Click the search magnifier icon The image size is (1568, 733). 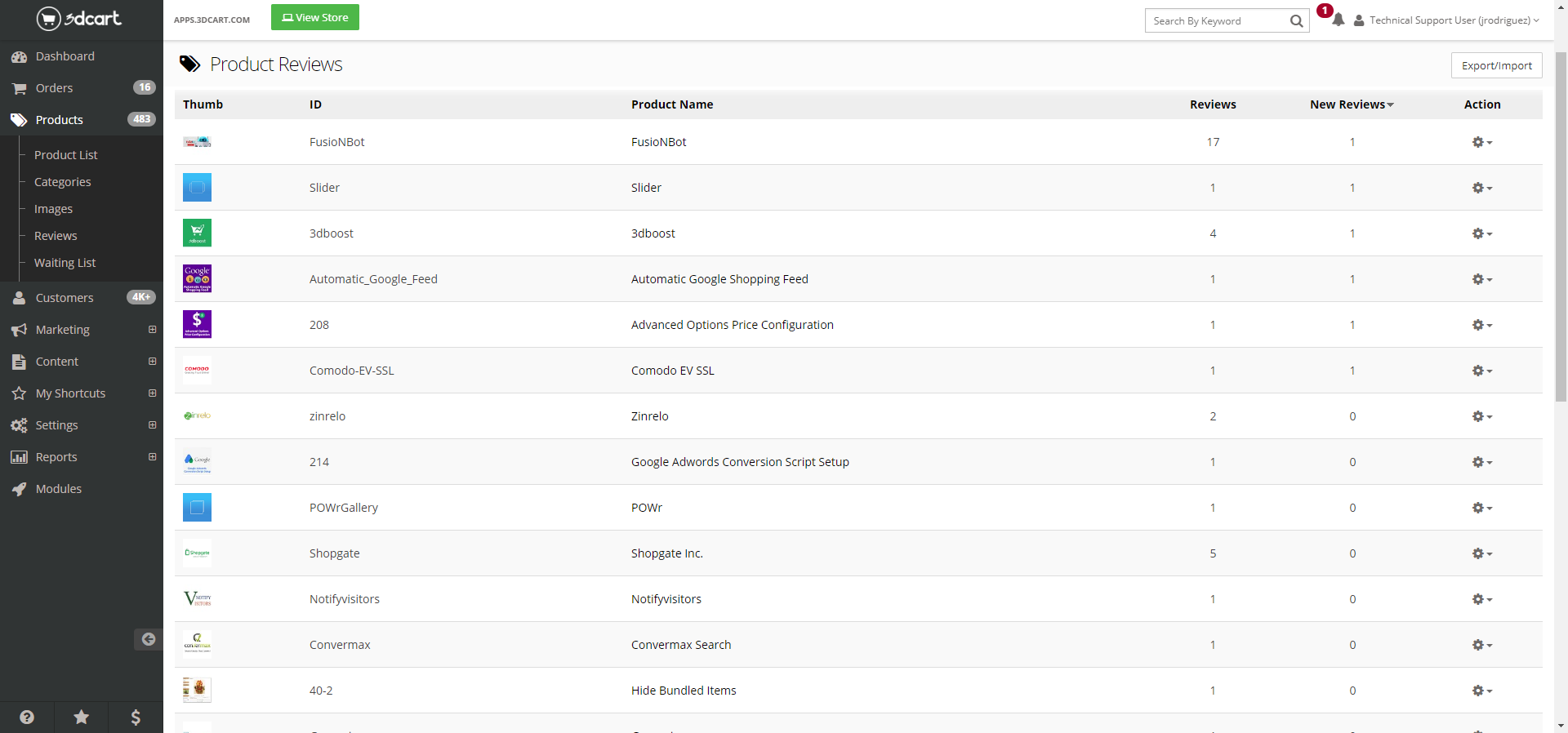tap(1296, 21)
